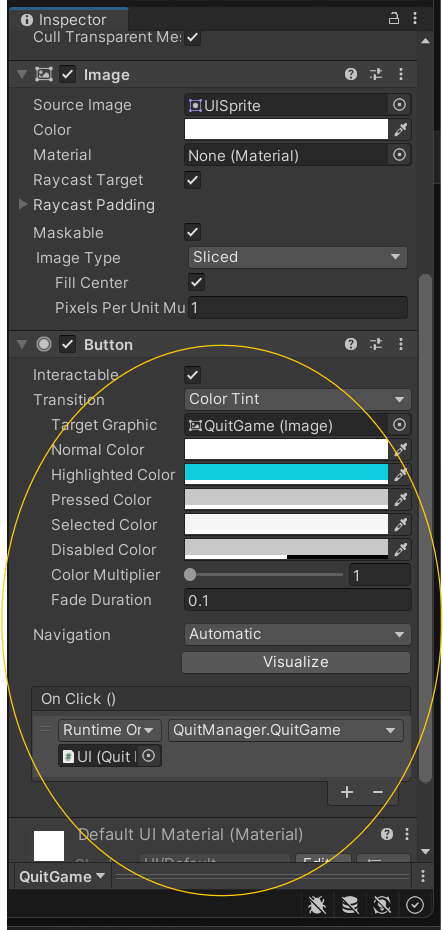The height and width of the screenshot is (930, 443).
Task: Open QuitManager.QuitGame function dropdown
Action: (x=286, y=730)
